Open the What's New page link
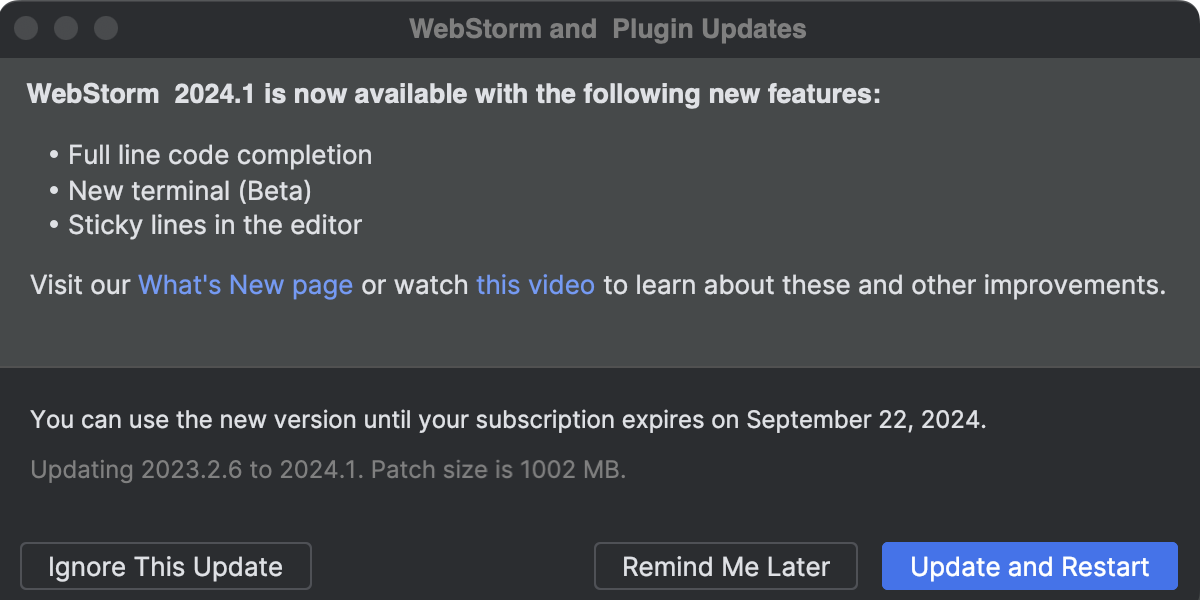This screenshot has width=1200, height=600. [245, 285]
